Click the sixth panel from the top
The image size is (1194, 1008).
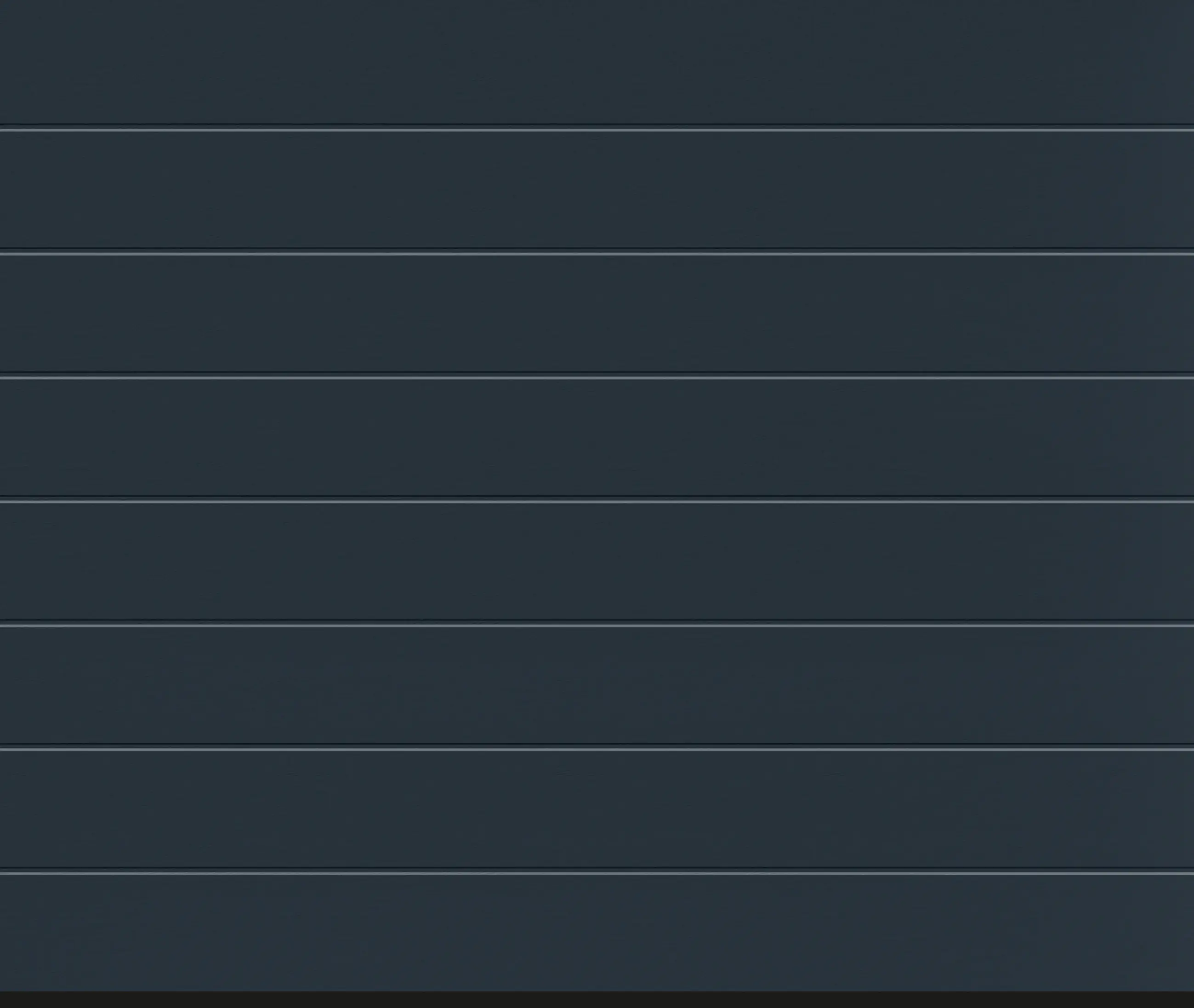coord(597,686)
